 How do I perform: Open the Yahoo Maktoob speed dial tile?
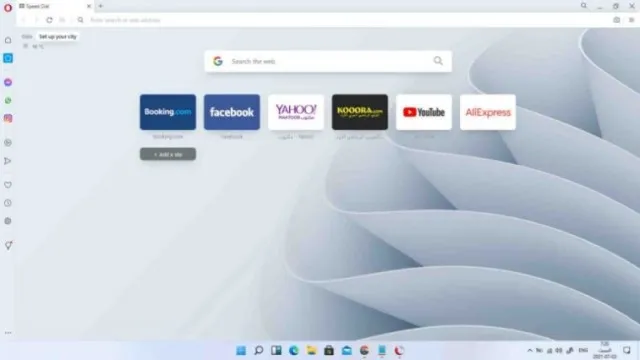[x=296, y=112]
